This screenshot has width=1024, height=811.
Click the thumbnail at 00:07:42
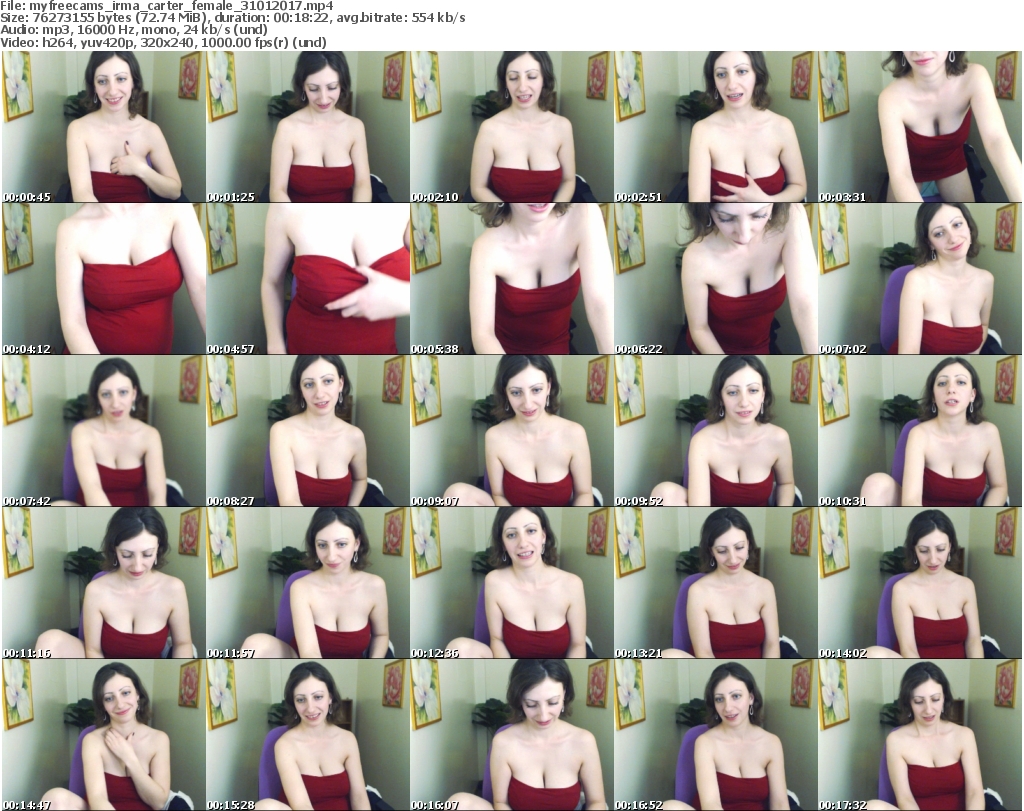click(x=103, y=431)
